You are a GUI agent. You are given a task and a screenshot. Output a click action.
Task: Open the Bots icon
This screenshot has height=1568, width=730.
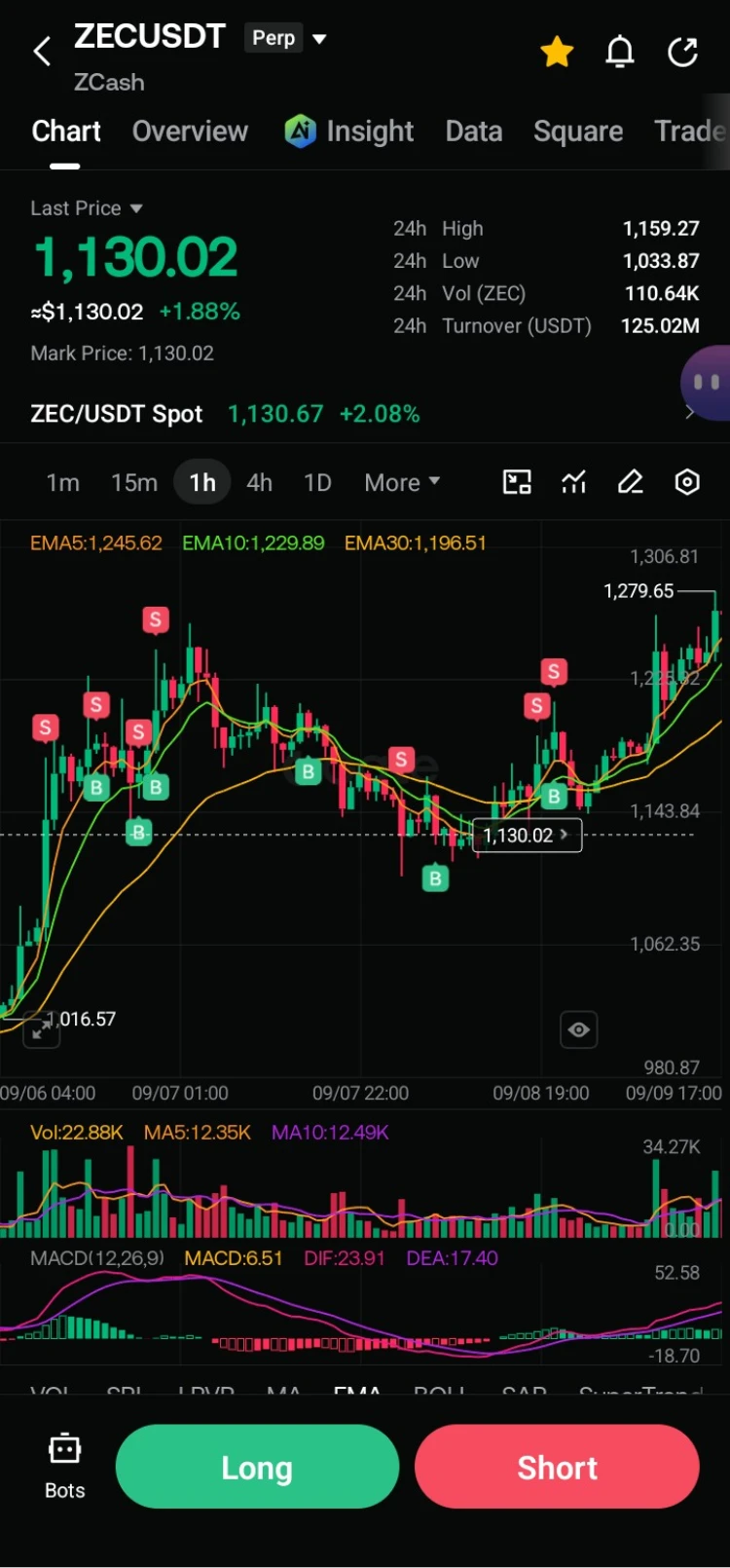pyautogui.click(x=65, y=1466)
